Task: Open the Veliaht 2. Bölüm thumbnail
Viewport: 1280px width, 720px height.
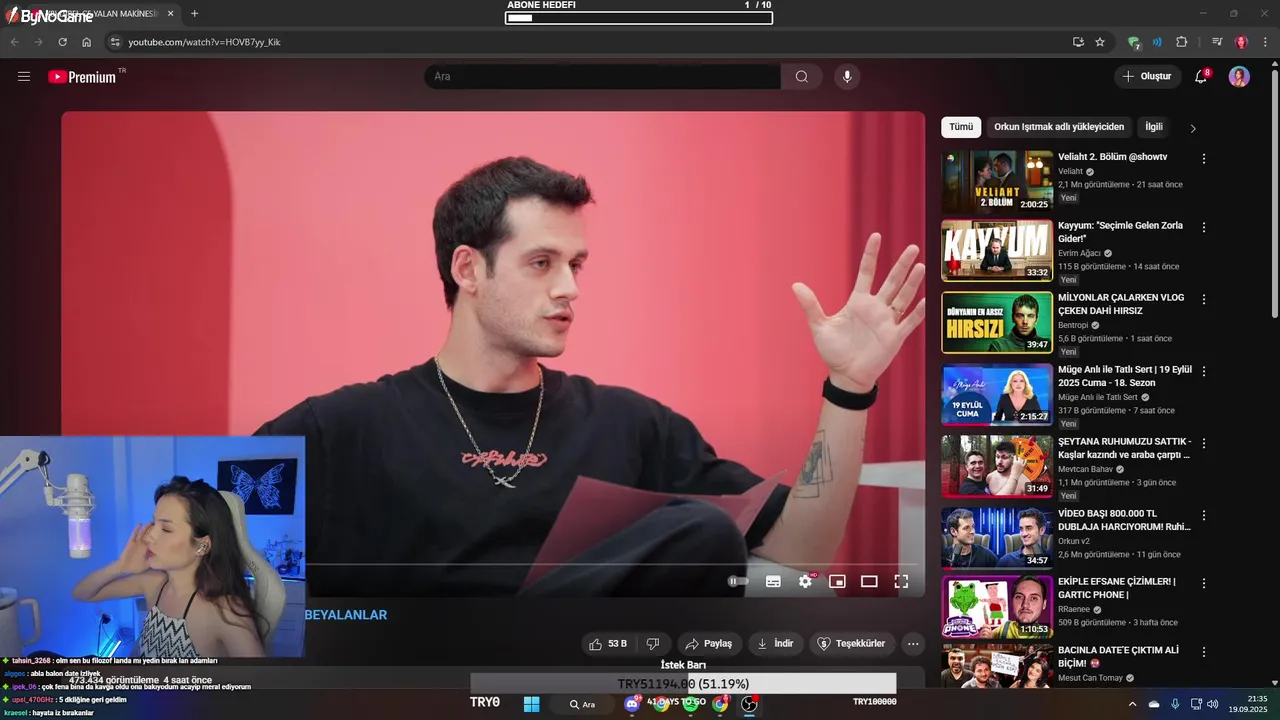Action: coord(997,181)
